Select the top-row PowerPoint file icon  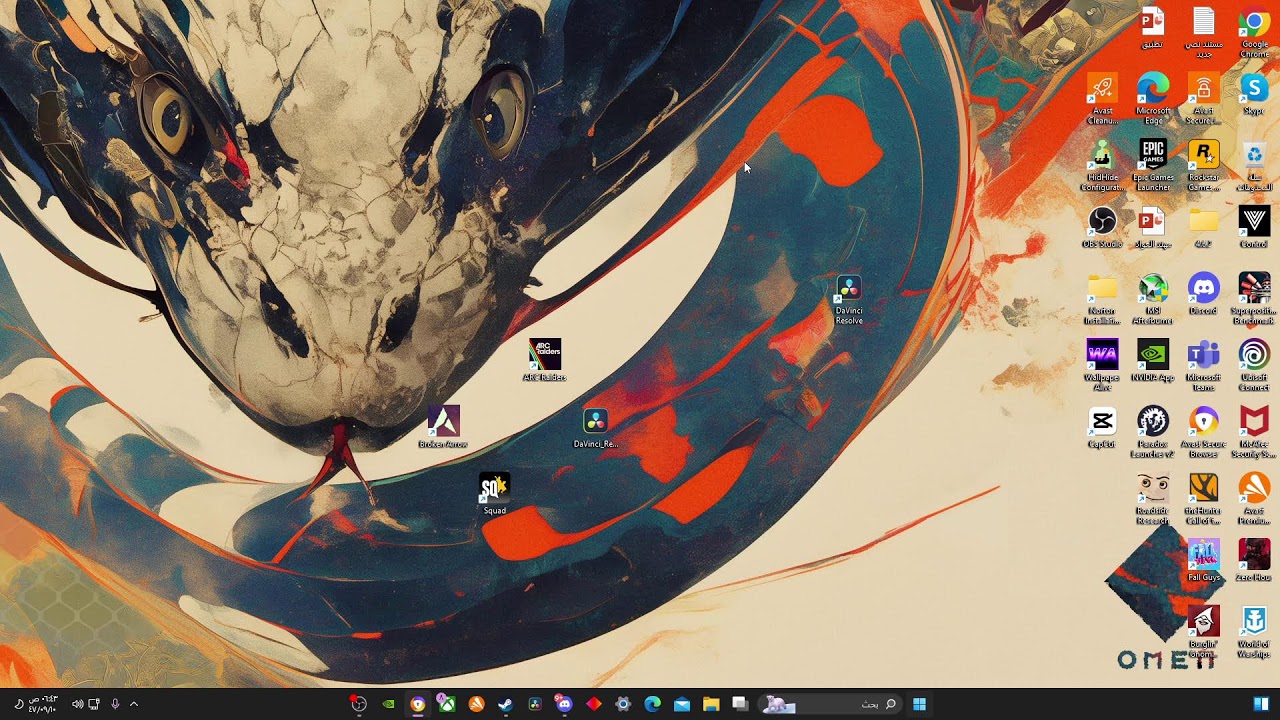1153,28
